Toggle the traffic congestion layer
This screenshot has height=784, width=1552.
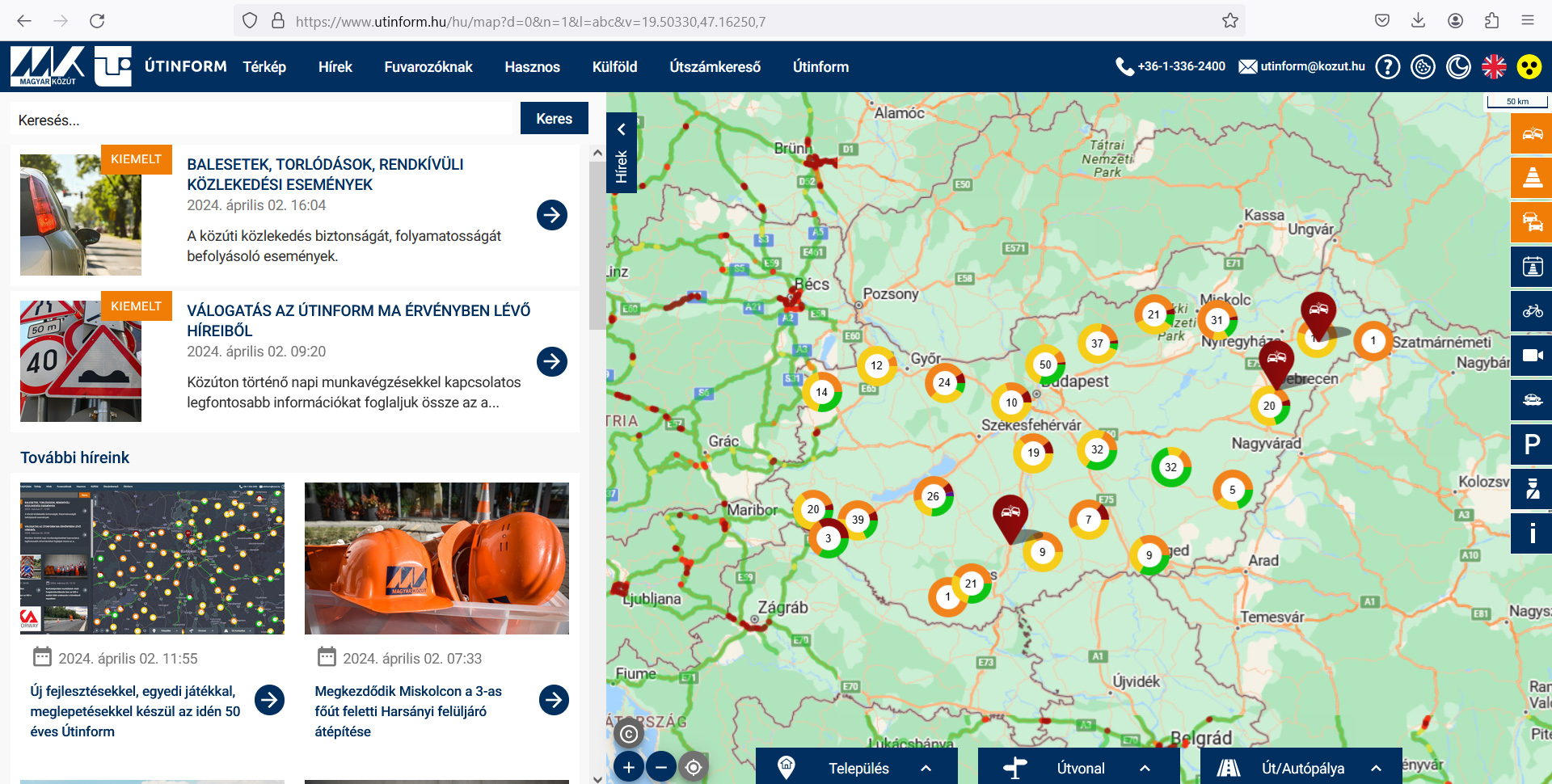click(1532, 222)
